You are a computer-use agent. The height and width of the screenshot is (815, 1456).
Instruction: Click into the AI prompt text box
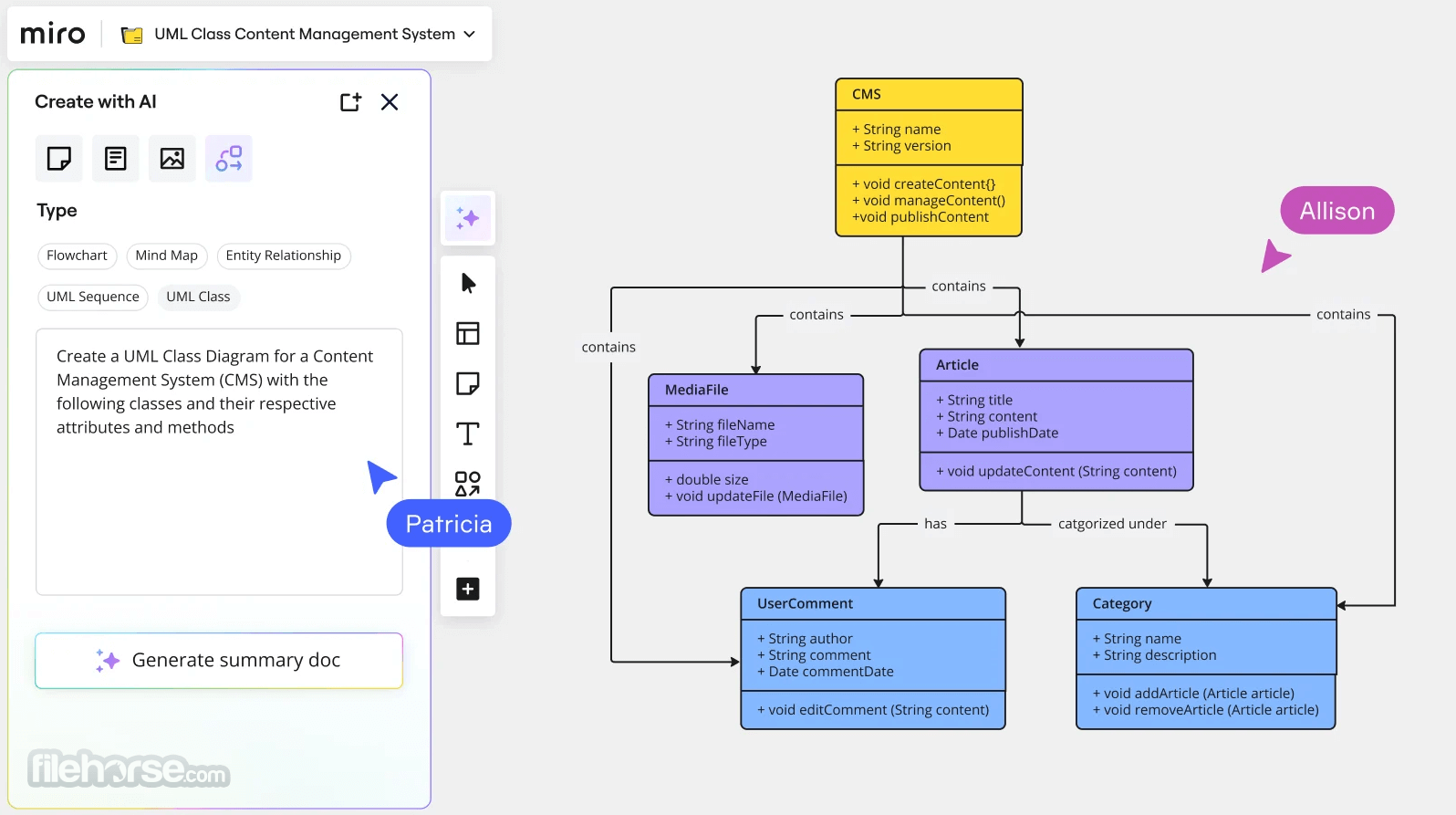tap(219, 462)
